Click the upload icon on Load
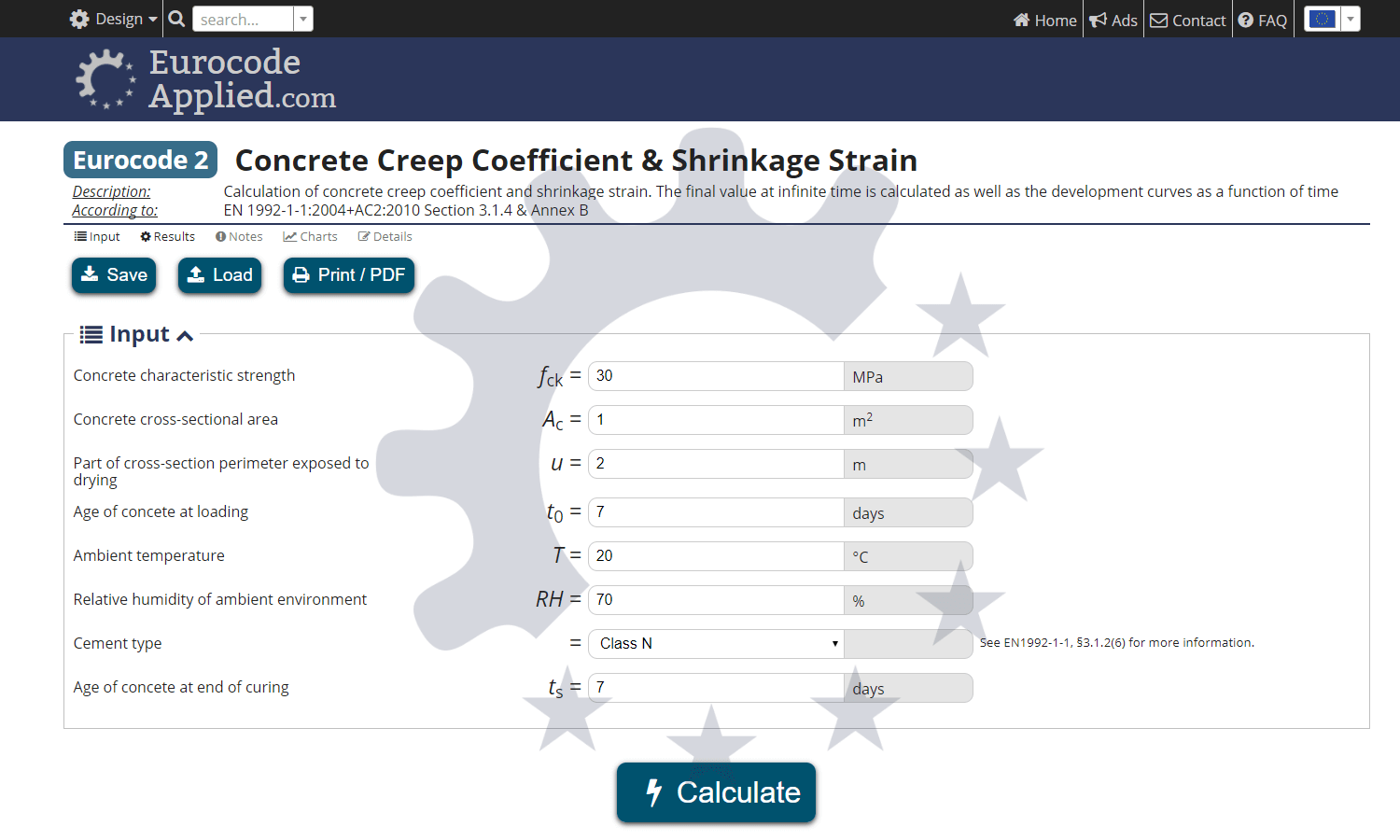 pyautogui.click(x=196, y=274)
